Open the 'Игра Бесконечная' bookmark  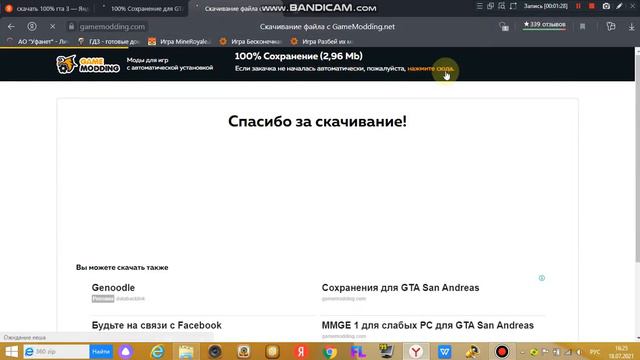(x=251, y=41)
